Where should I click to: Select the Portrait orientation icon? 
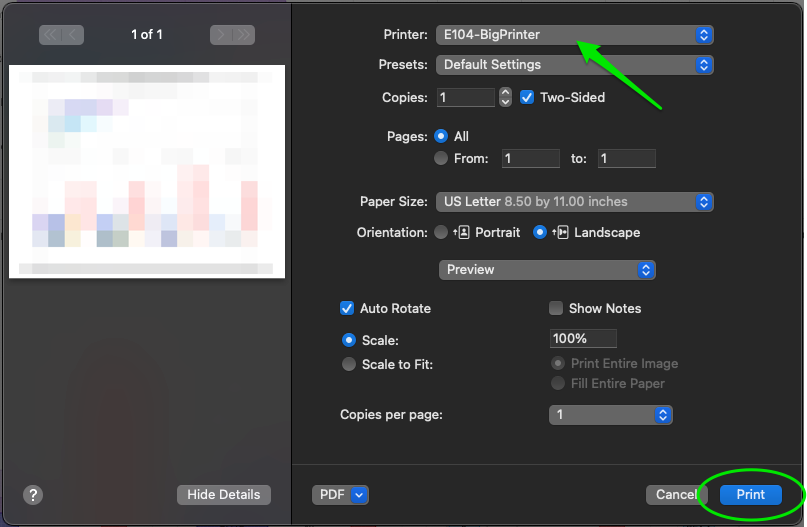pyautogui.click(x=462, y=233)
